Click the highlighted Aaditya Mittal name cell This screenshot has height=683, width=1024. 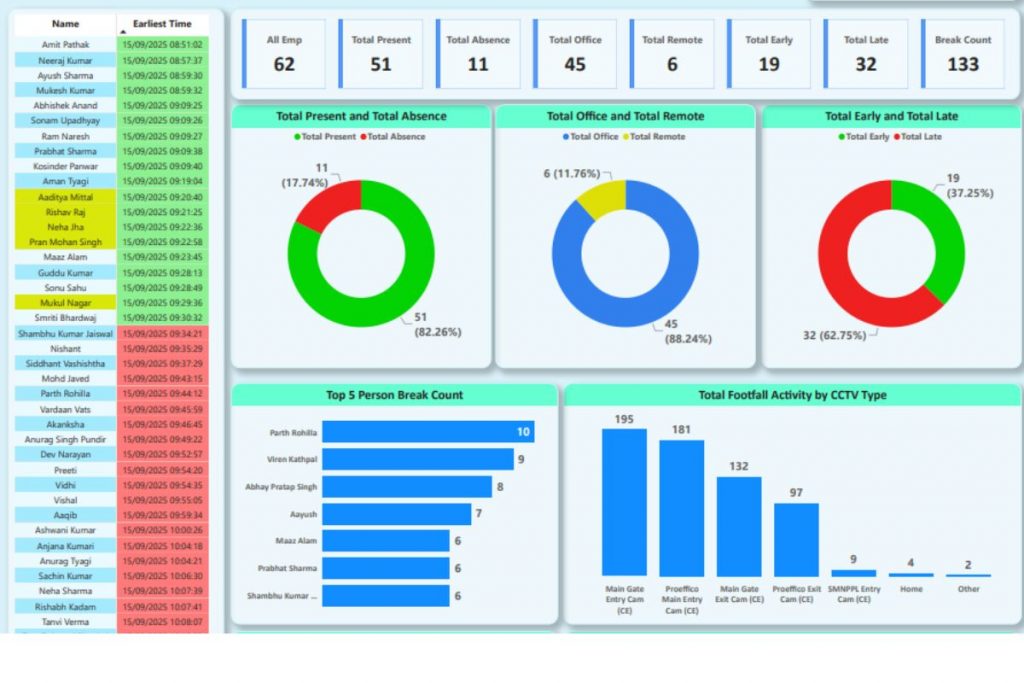66,197
